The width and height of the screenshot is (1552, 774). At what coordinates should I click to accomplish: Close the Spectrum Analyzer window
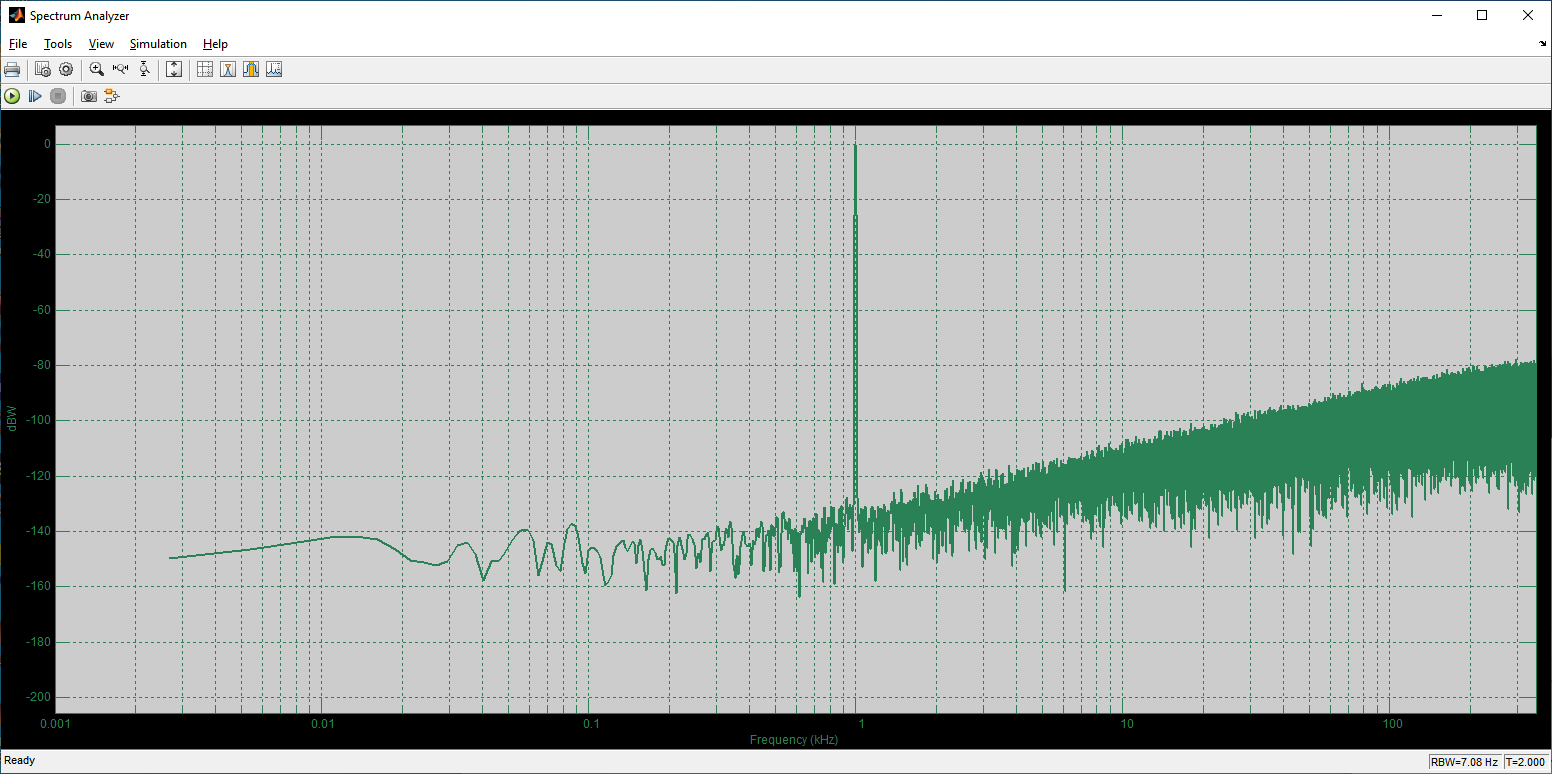(1528, 15)
